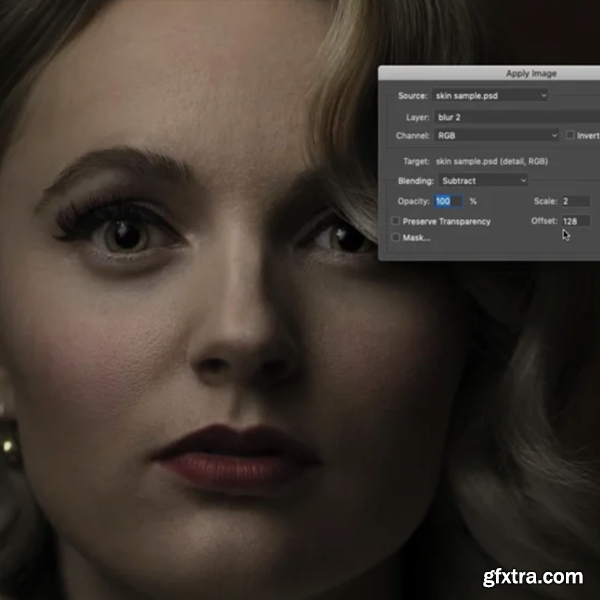Click the Opacity input field

click(448, 202)
